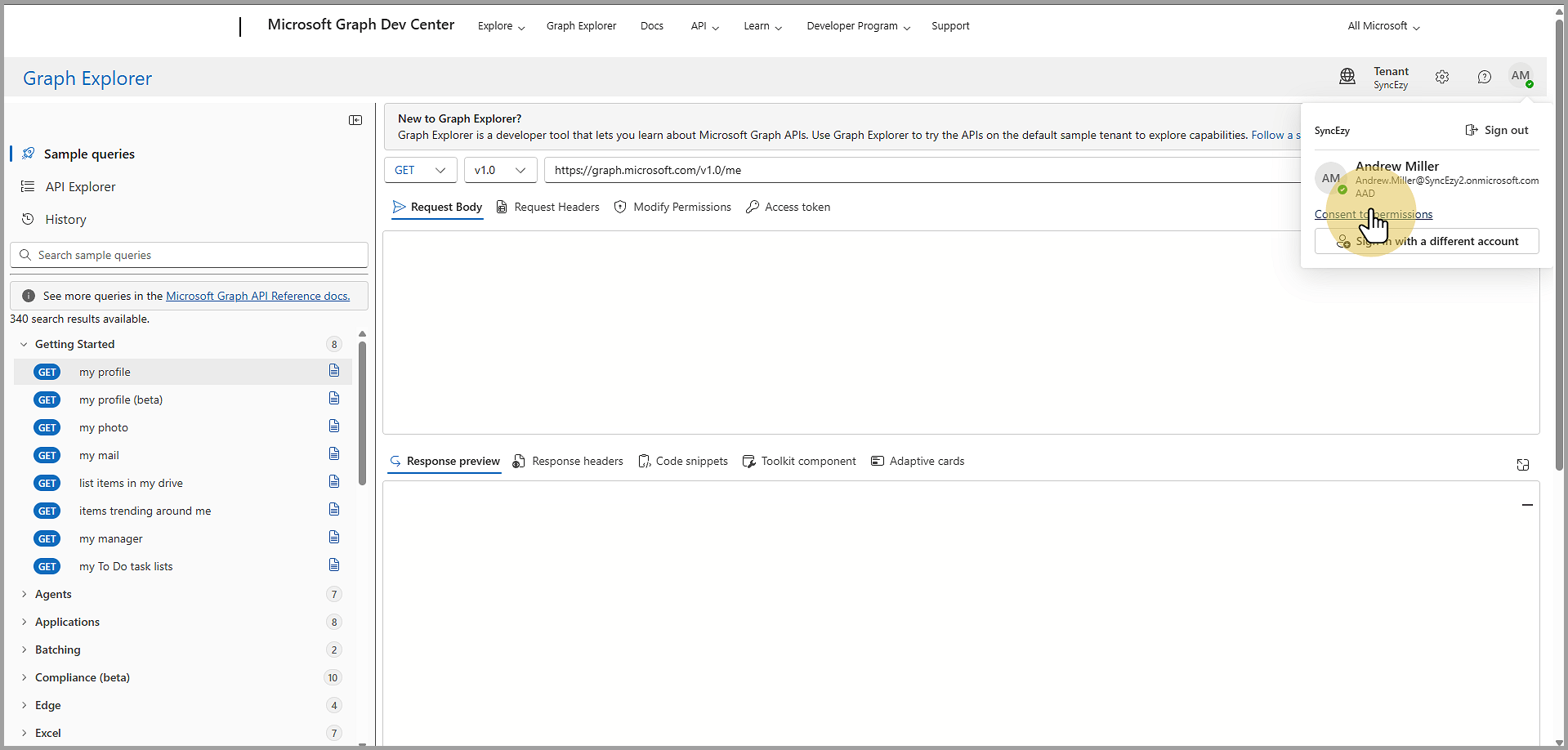The height and width of the screenshot is (750, 1568).
Task: Open docs icon for my profile query
Action: [334, 371]
